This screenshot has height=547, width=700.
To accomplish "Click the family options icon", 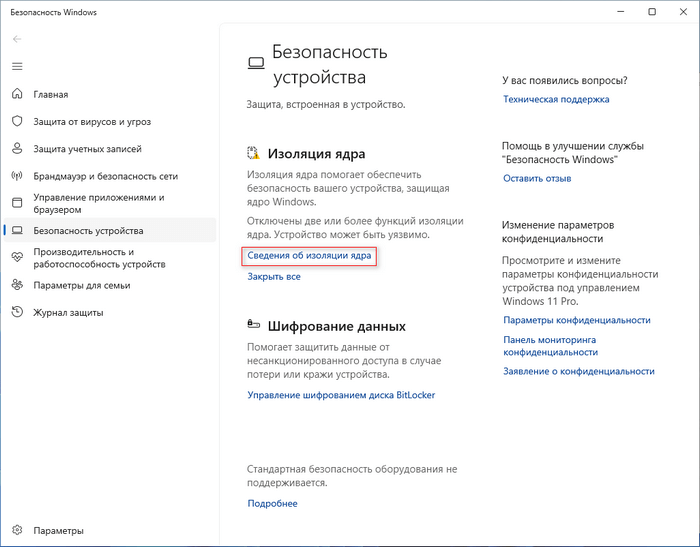I will (16, 285).
